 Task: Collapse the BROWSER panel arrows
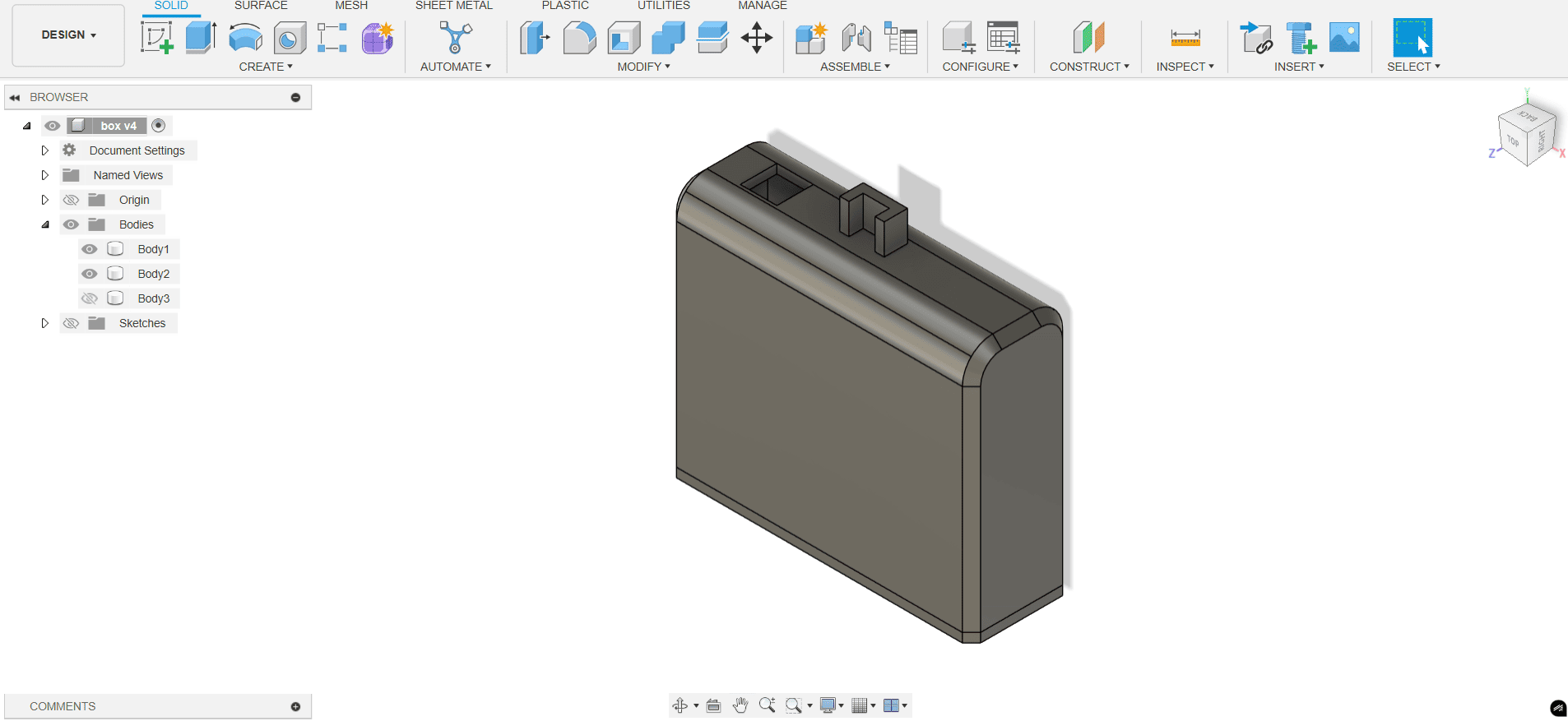pyautogui.click(x=15, y=97)
